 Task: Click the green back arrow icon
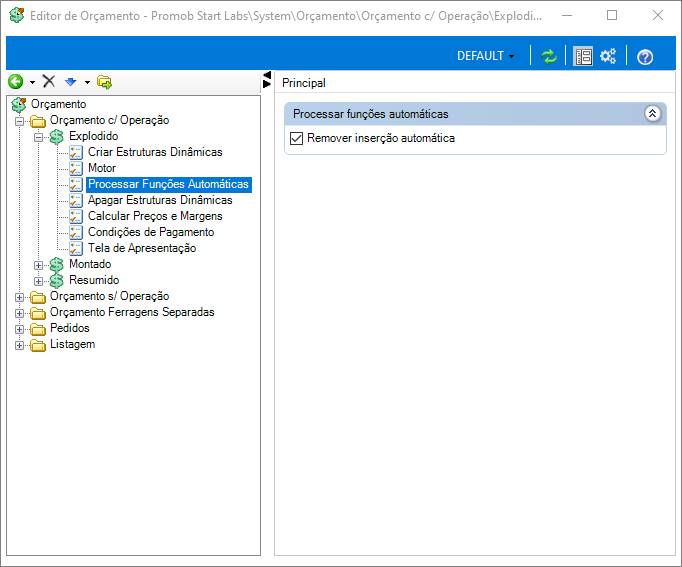point(16,81)
